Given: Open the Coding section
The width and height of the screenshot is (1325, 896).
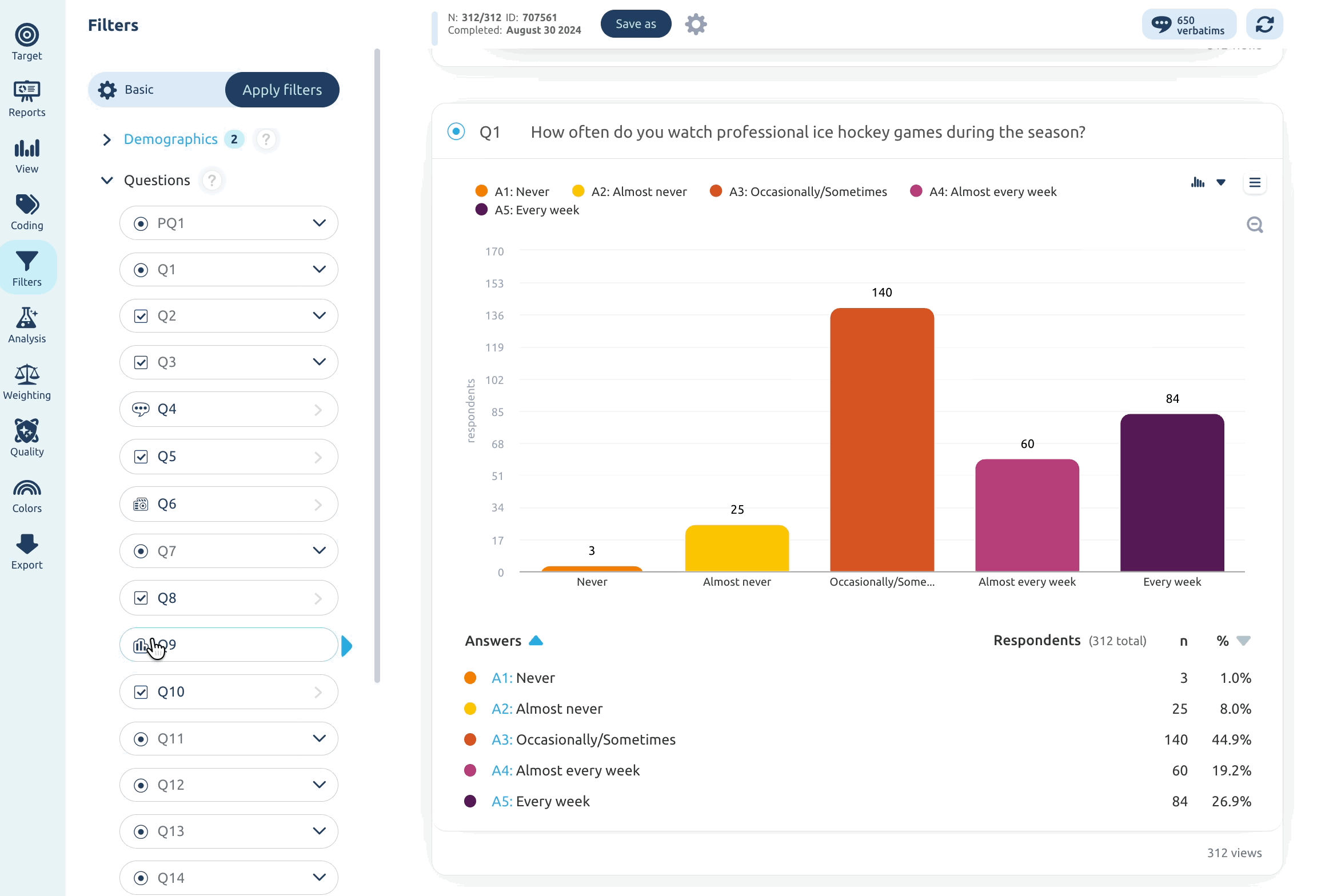Looking at the screenshot, I should [x=27, y=212].
